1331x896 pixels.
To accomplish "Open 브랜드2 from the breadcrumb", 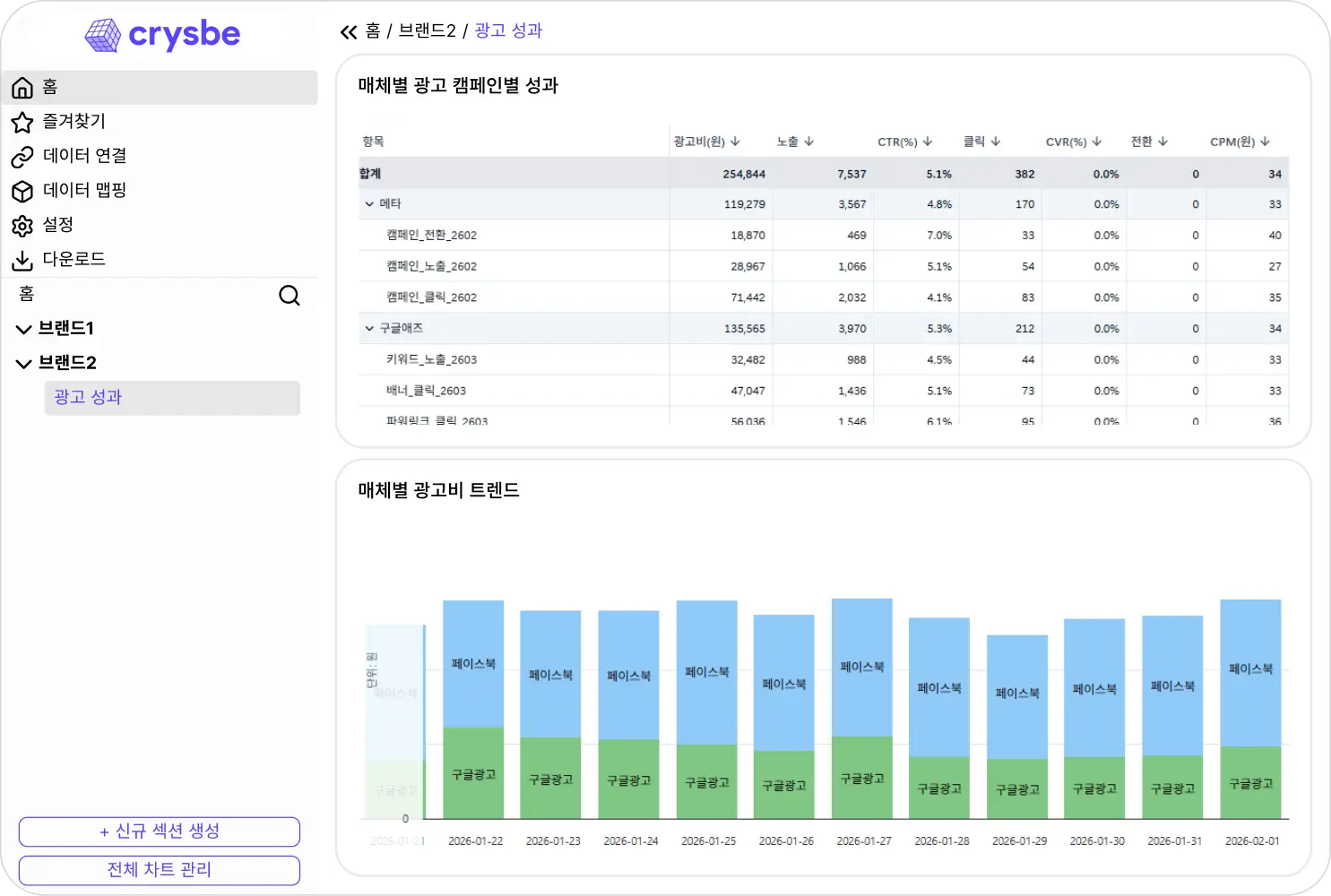I will 428,30.
